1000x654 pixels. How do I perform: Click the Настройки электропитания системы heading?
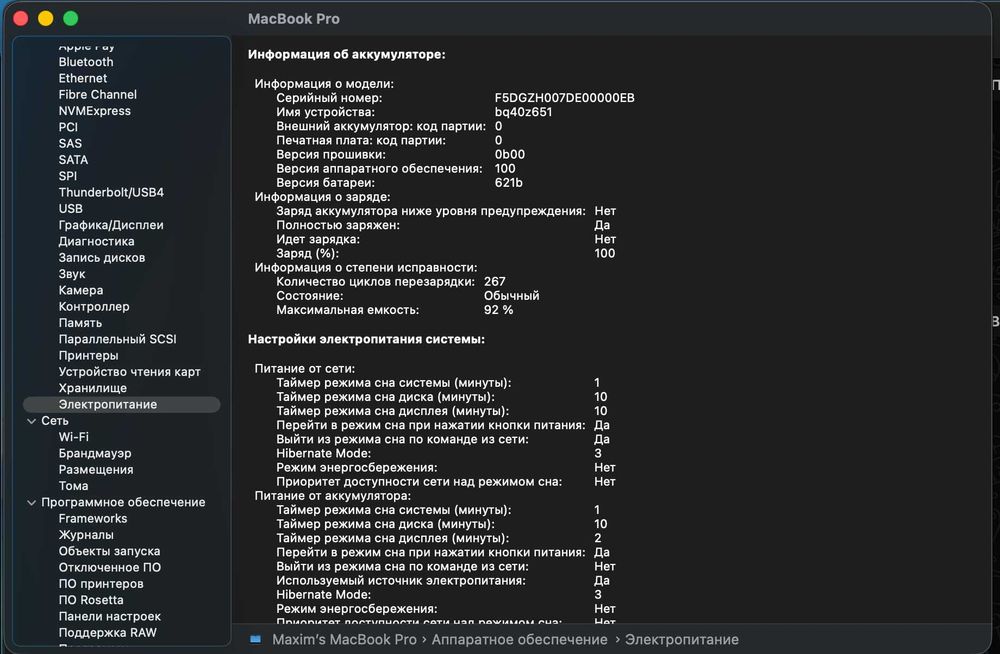366,339
